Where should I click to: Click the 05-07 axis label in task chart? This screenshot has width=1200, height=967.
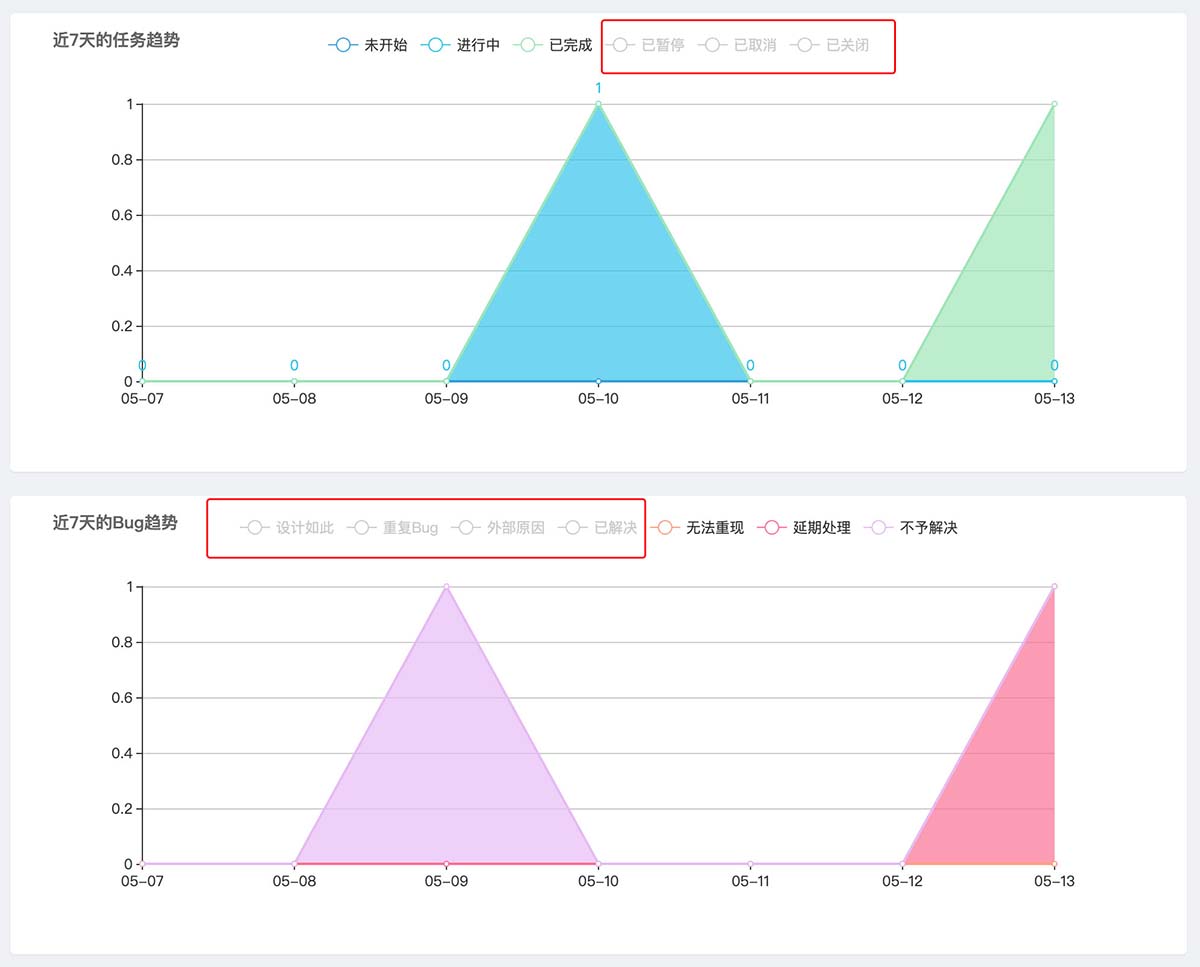pyautogui.click(x=142, y=398)
